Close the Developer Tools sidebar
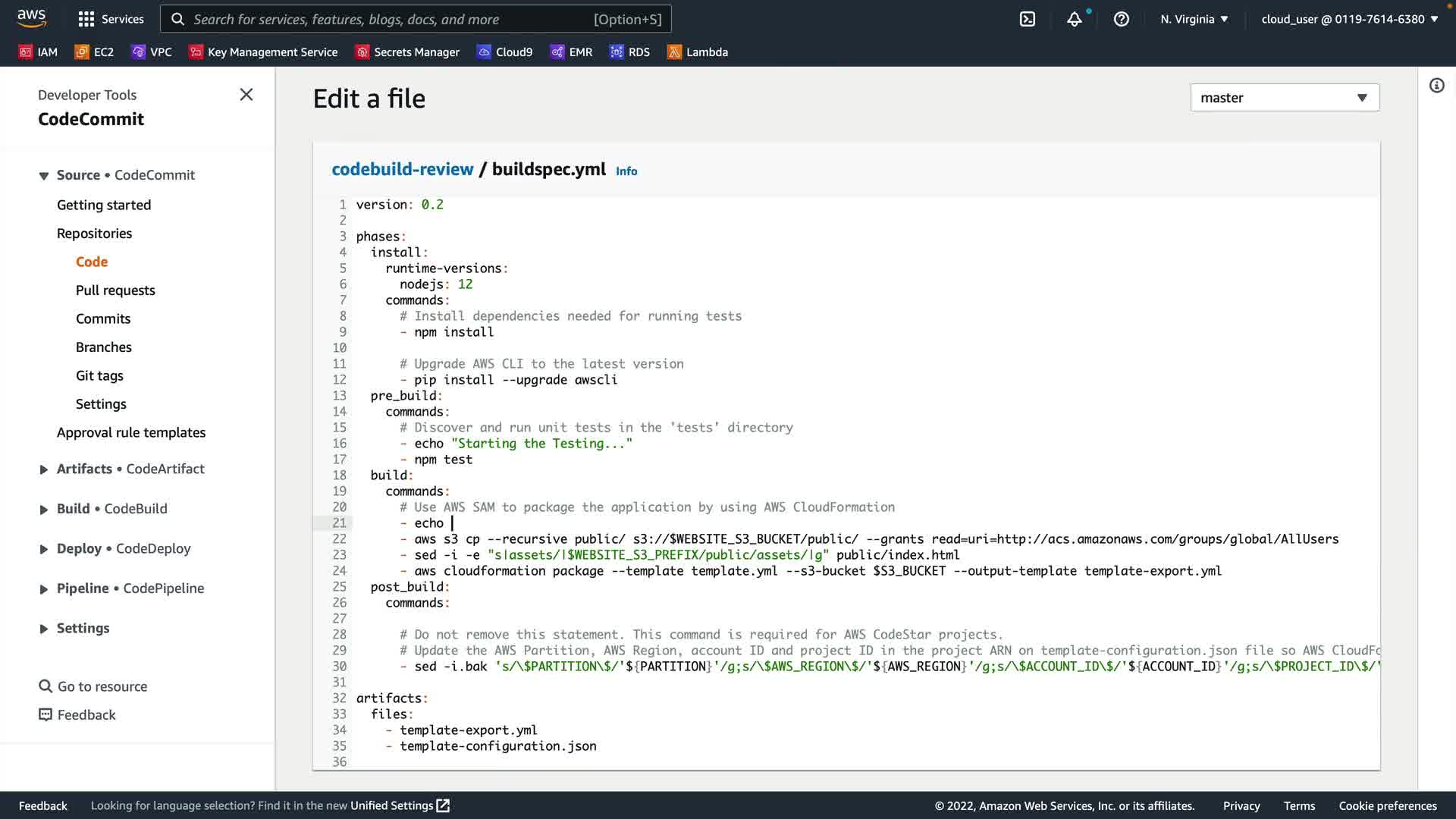 [x=246, y=95]
